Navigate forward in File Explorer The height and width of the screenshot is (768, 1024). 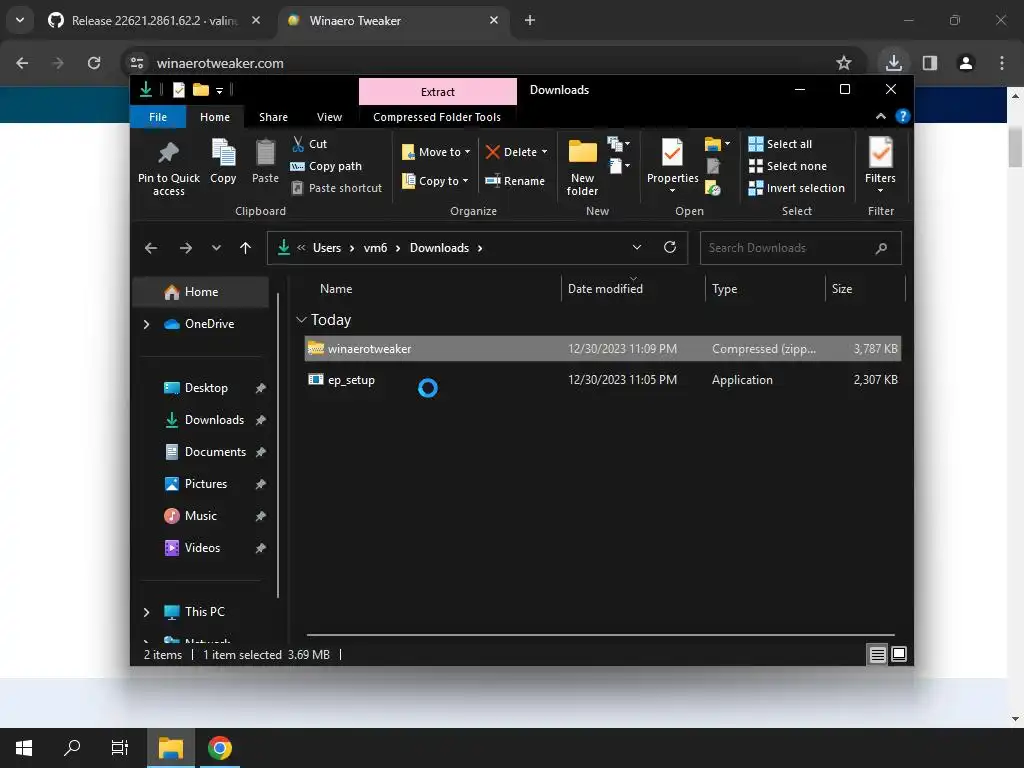point(185,248)
